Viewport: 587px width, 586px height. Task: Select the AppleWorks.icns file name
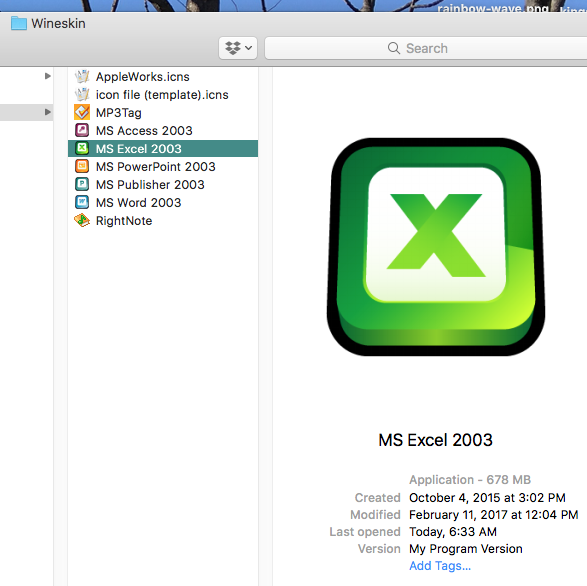point(143,77)
